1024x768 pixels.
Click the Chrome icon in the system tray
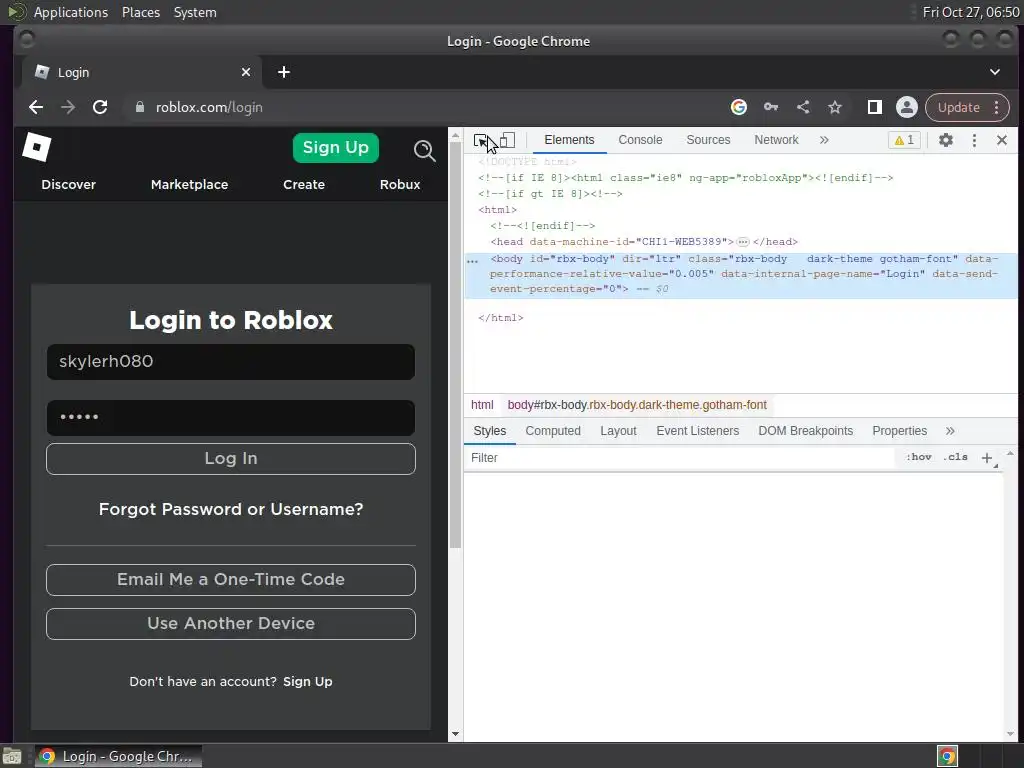tap(948, 756)
